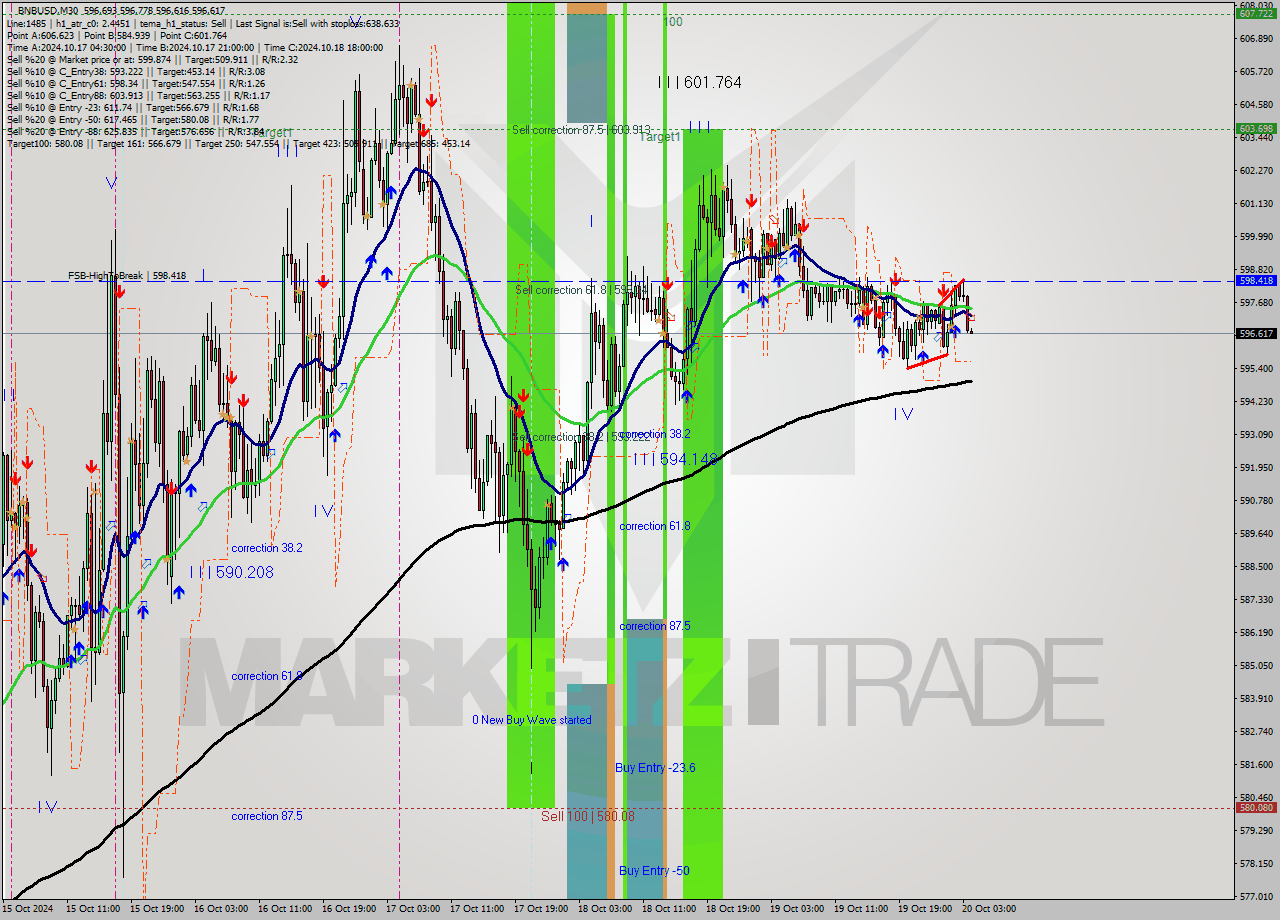
Task: Select the 599.990 price axis value
Action: (x=1256, y=237)
